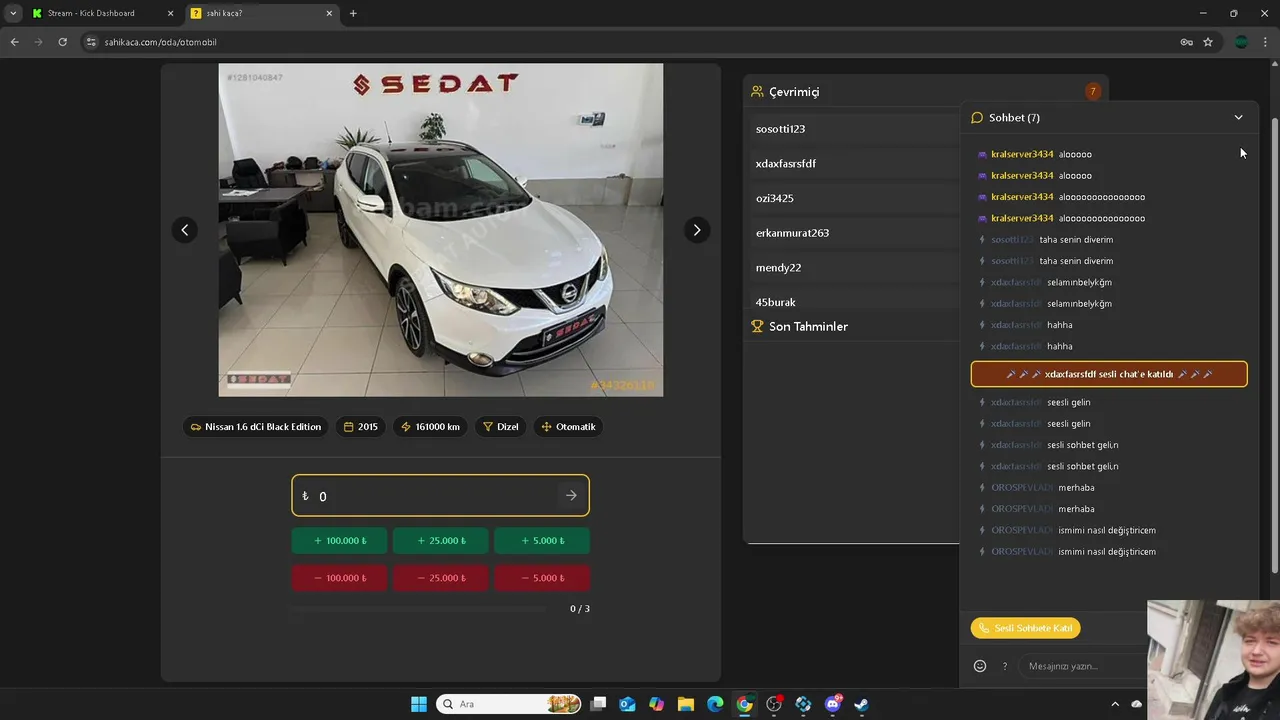Open Discord from the taskbar
The image size is (1280, 720).
(833, 704)
